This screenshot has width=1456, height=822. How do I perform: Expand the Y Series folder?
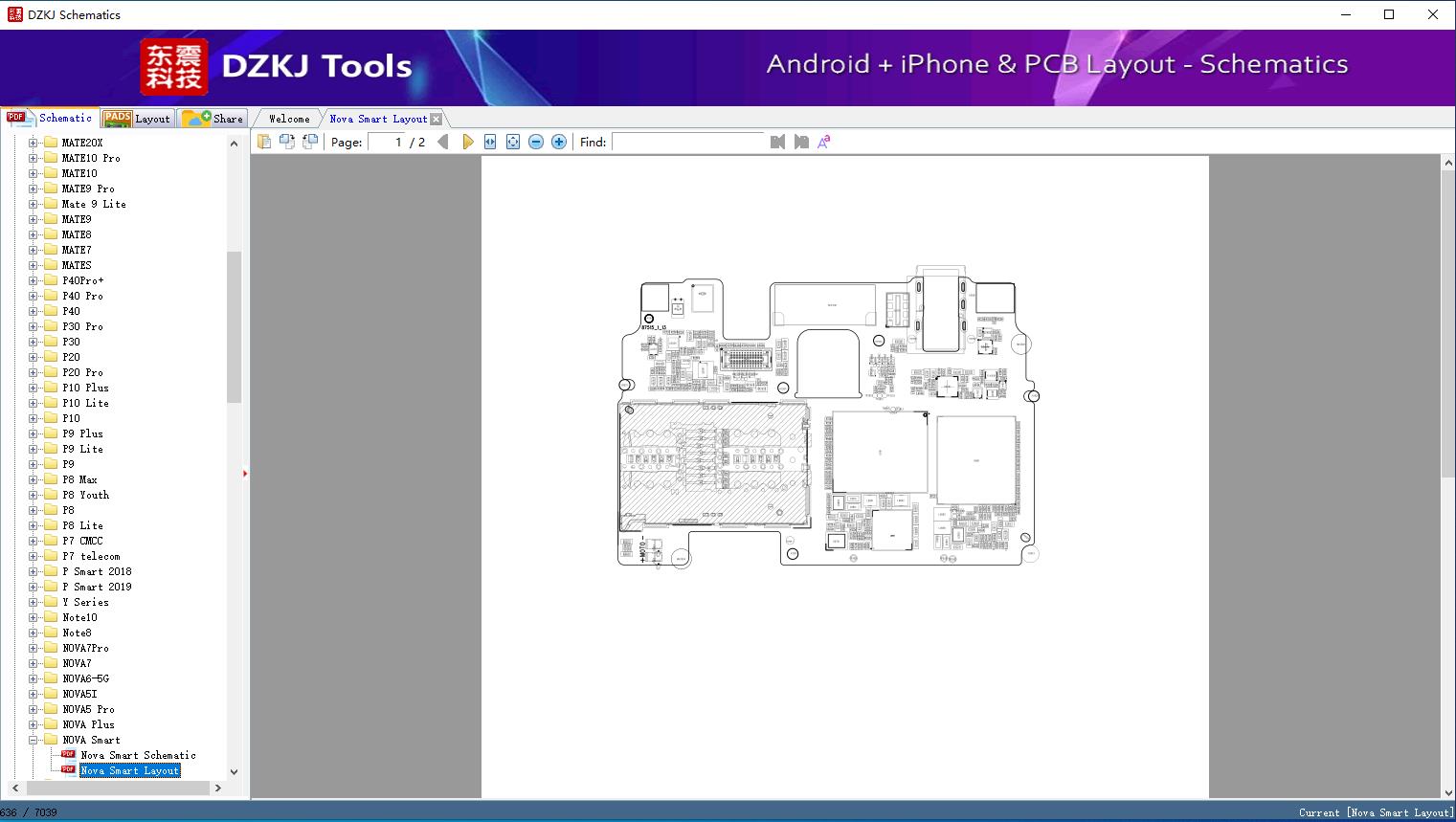tap(34, 602)
